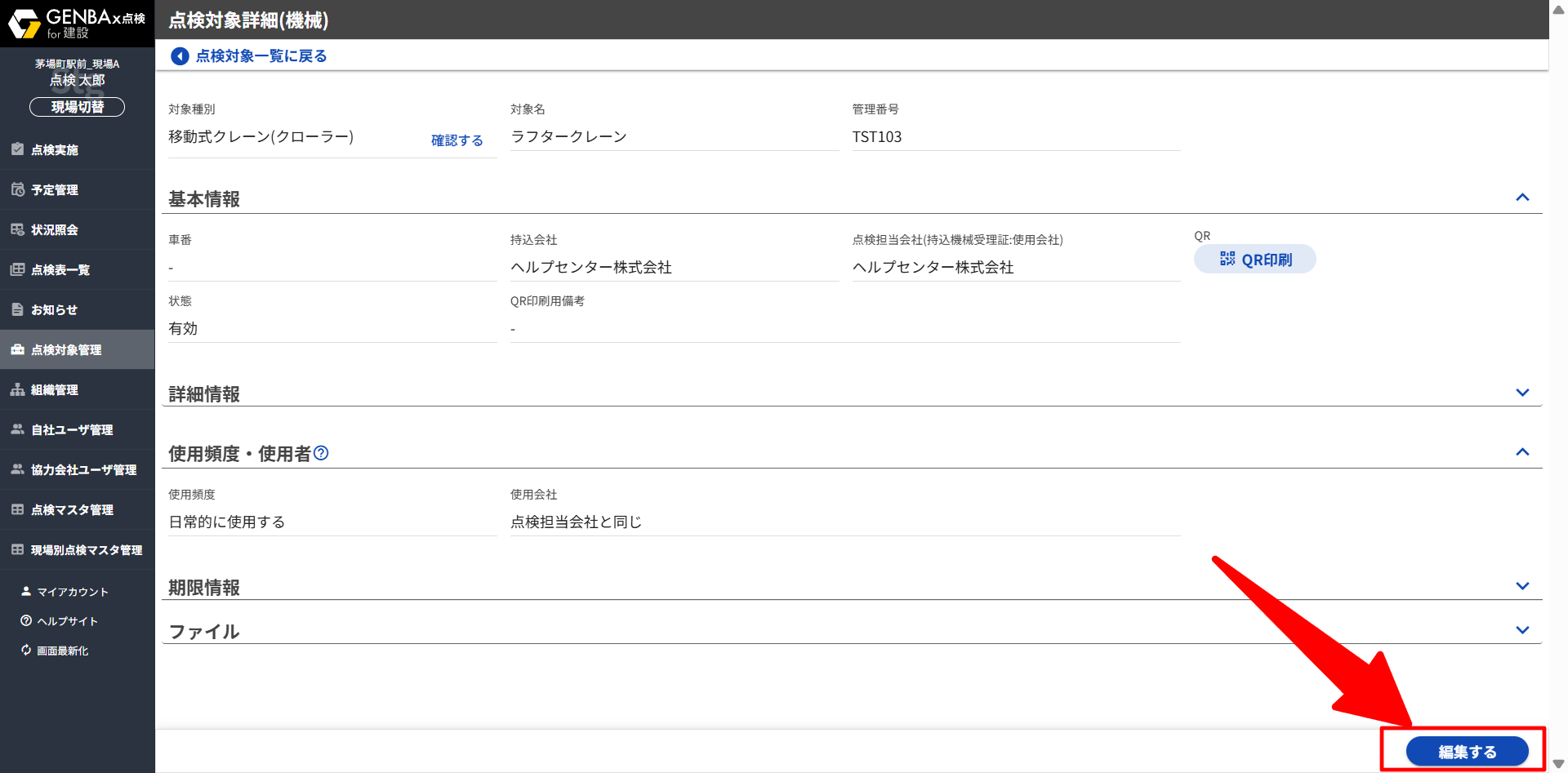The image size is (1568, 773).
Task: Click the QR印刷 button
Action: coord(1255,260)
